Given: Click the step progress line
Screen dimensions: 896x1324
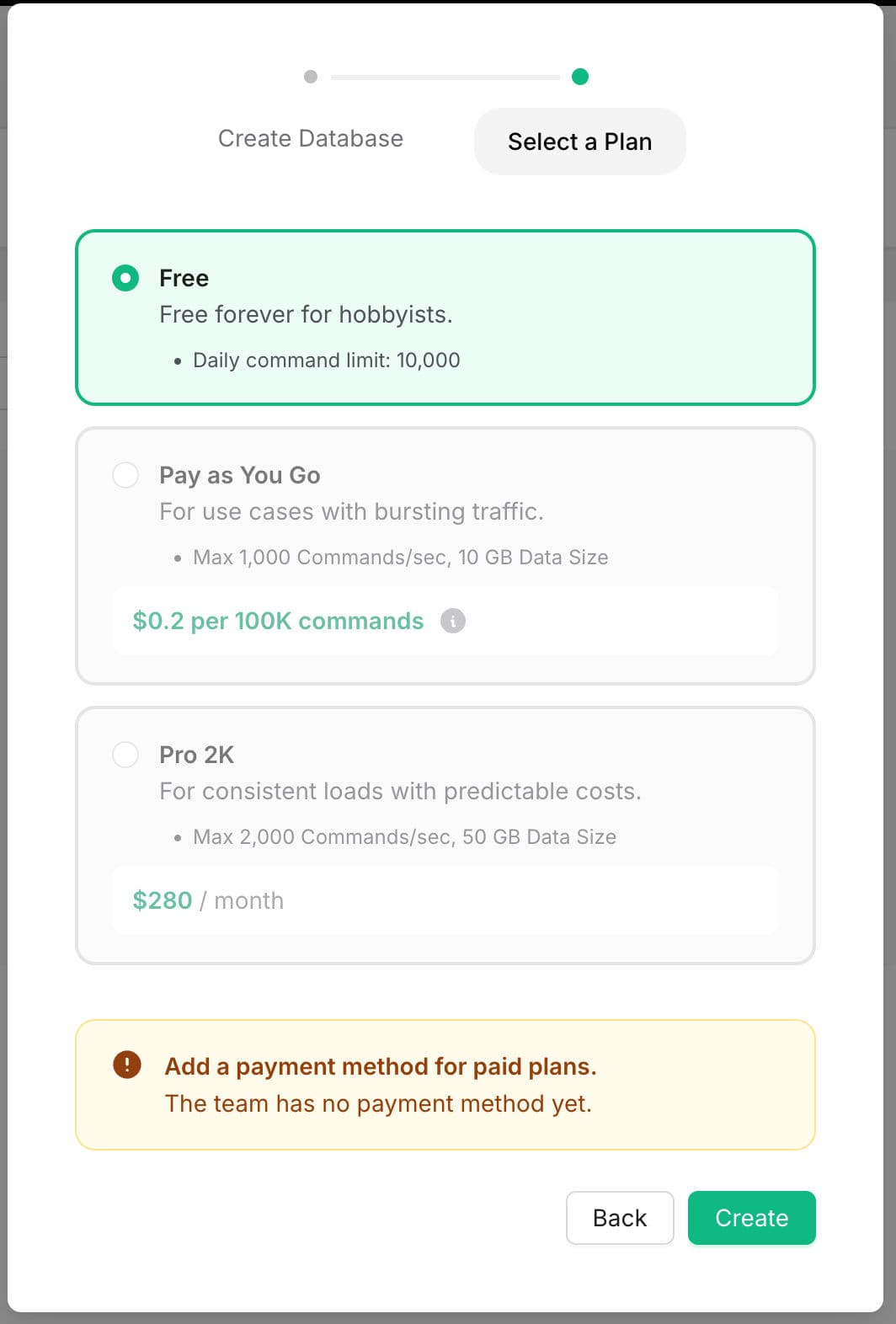Looking at the screenshot, I should (445, 77).
